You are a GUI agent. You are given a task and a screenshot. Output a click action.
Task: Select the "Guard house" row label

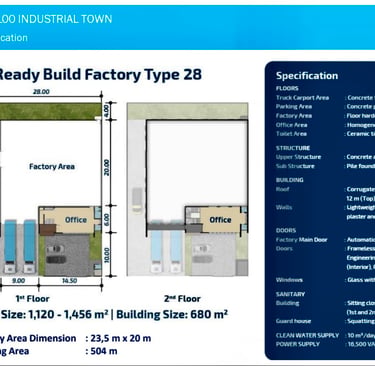(293, 321)
